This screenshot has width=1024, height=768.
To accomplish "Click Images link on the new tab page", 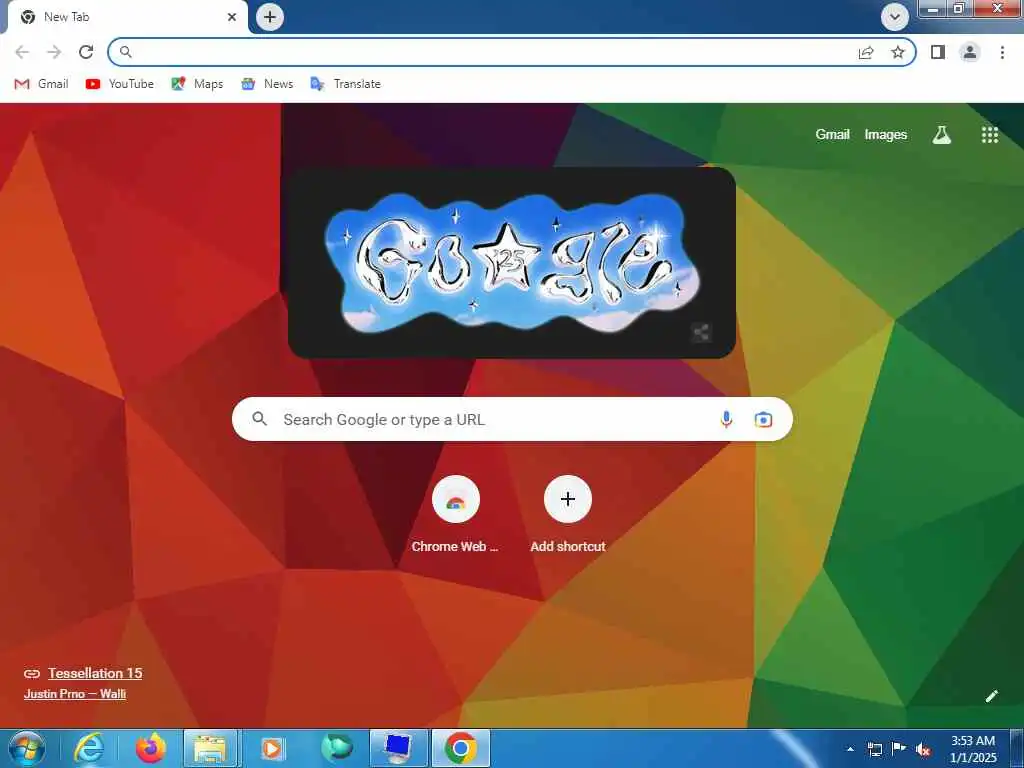I will tap(886, 135).
